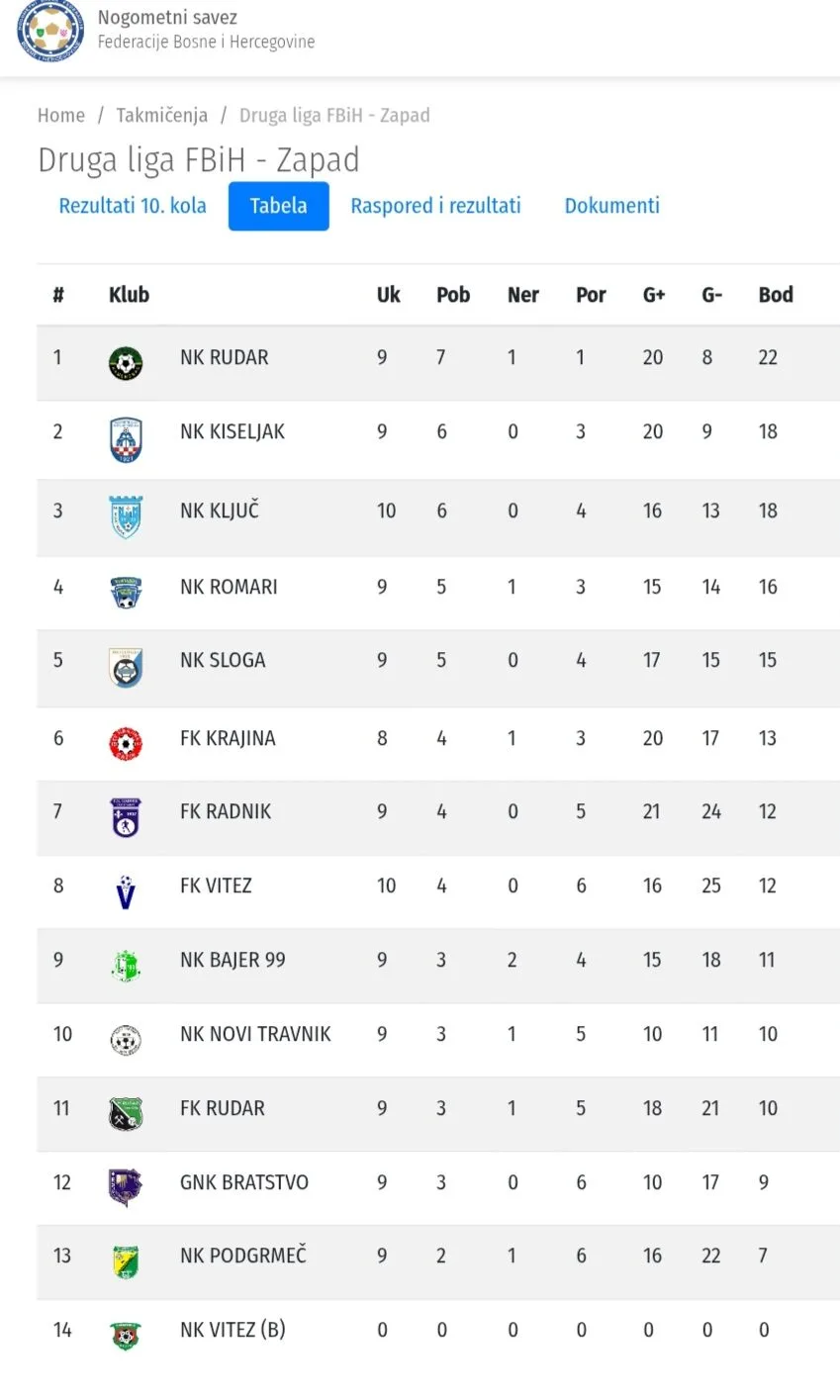Click the federation logo in the header
Image resolution: width=840 pixels, height=1400 pixels.
coord(49,31)
